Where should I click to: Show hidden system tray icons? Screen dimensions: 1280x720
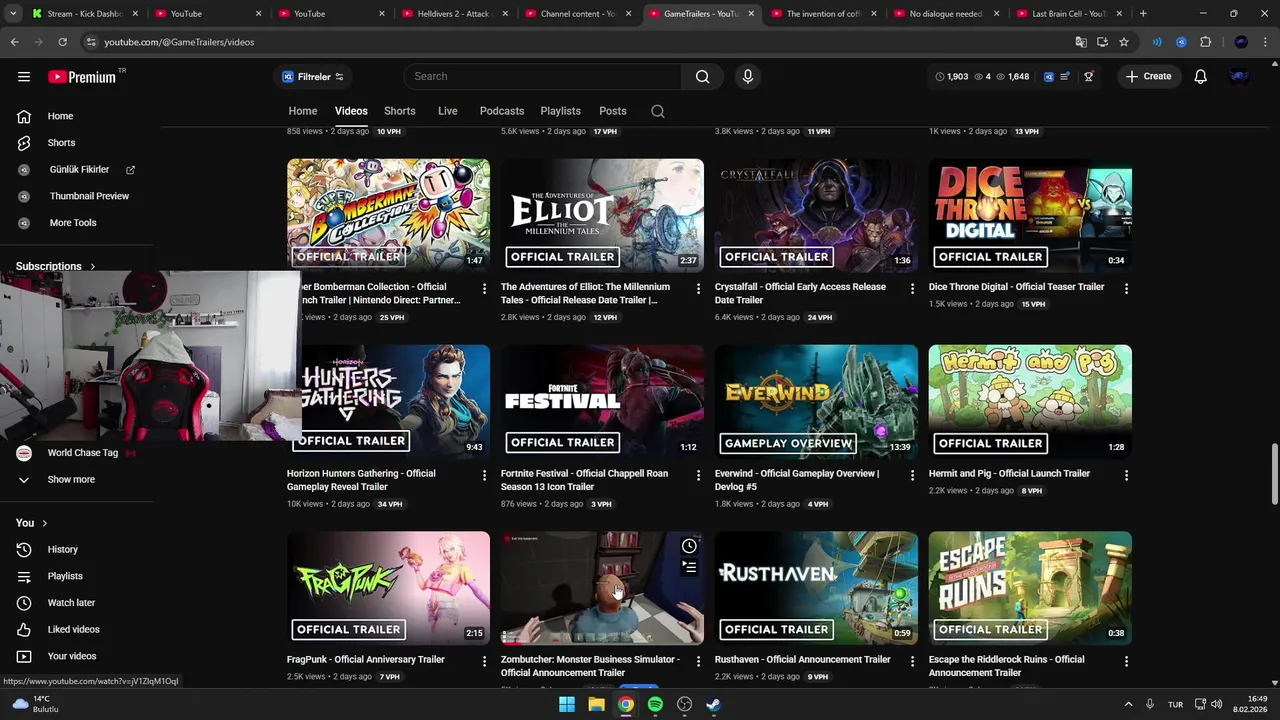[x=1128, y=704]
